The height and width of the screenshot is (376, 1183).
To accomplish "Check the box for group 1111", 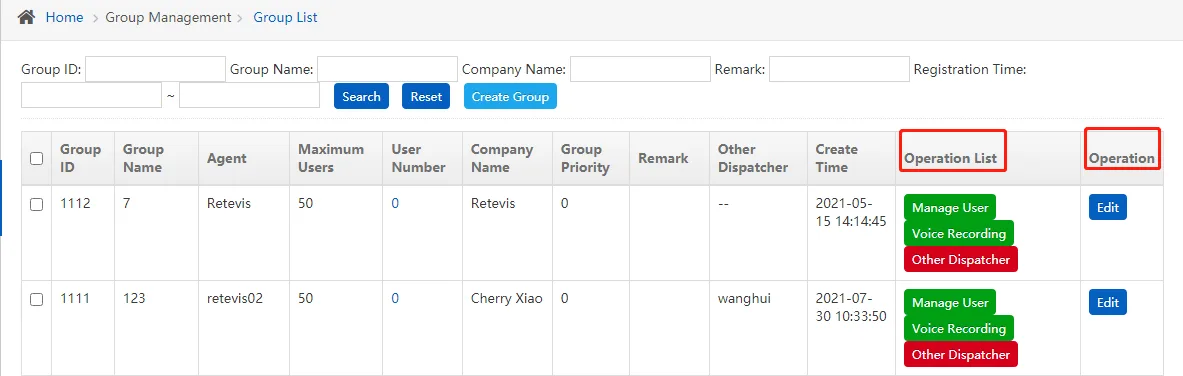I will point(36,300).
